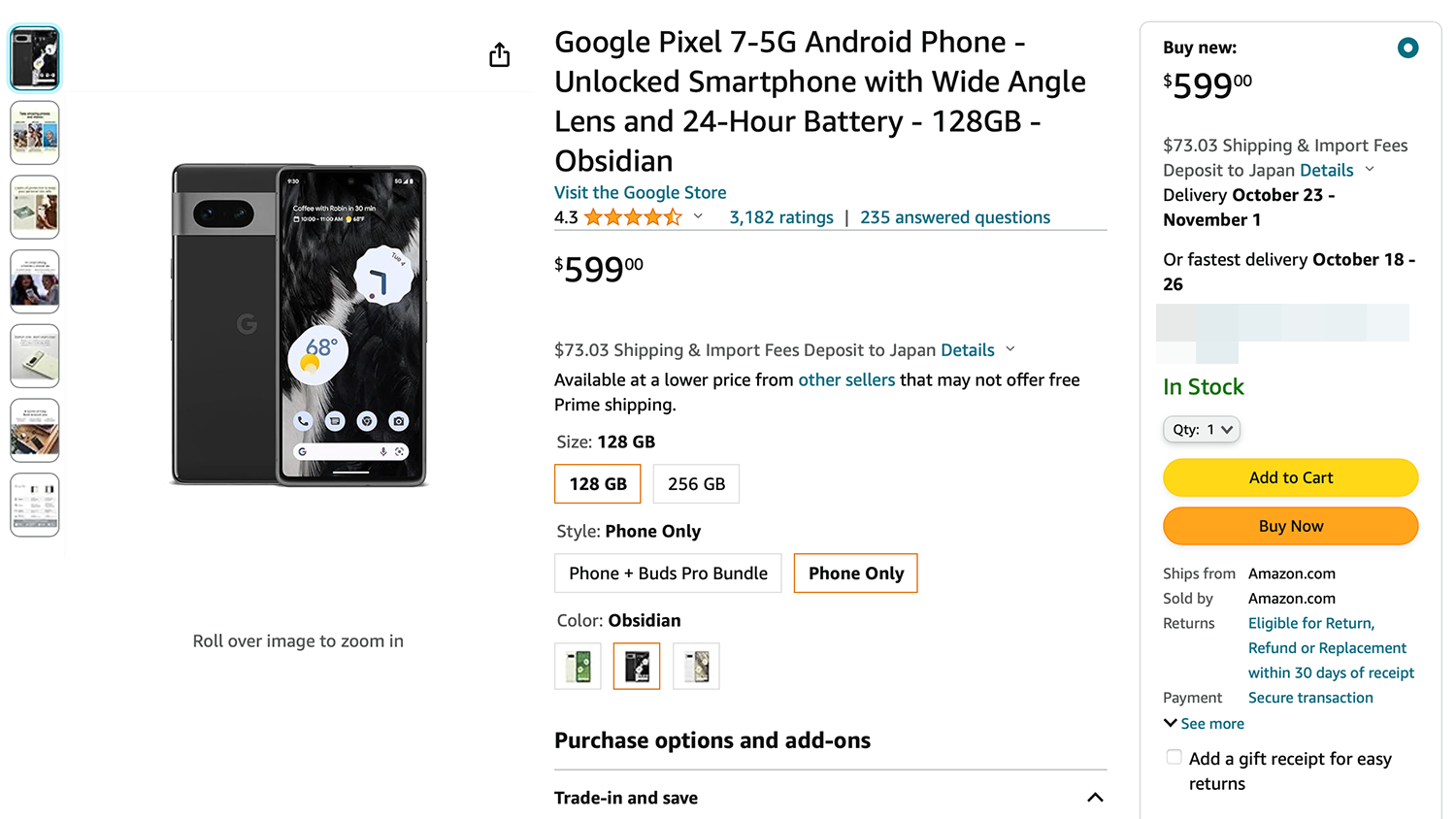The image size is (1456, 819).
Task: Click the Add to Cart button
Action: click(x=1290, y=477)
